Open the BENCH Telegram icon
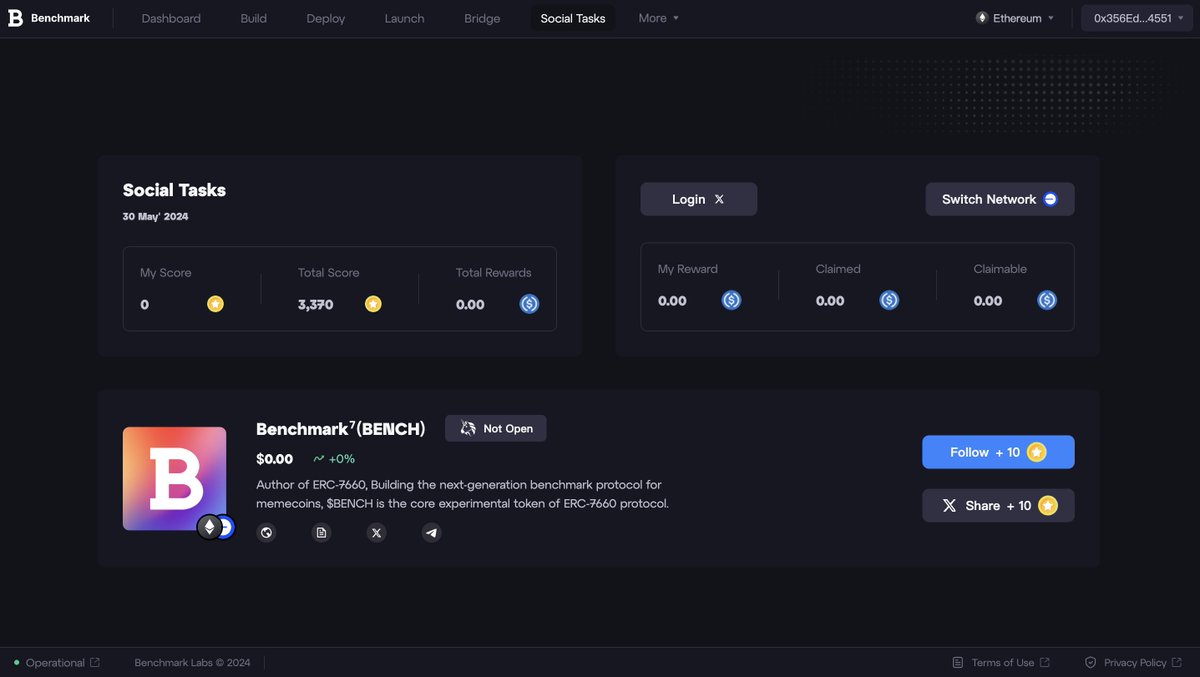The image size is (1200, 677). (431, 533)
